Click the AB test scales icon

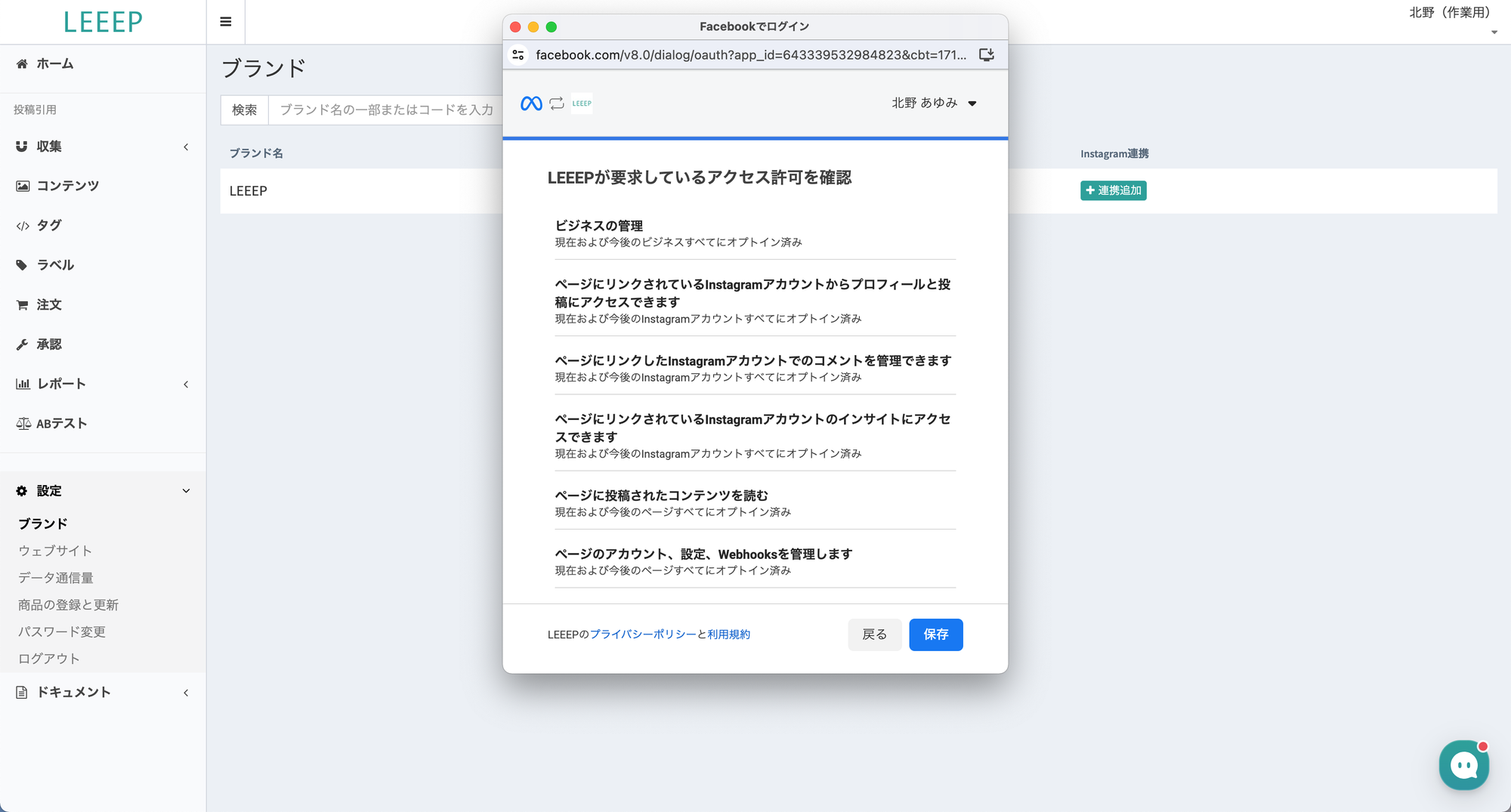pyautogui.click(x=23, y=424)
